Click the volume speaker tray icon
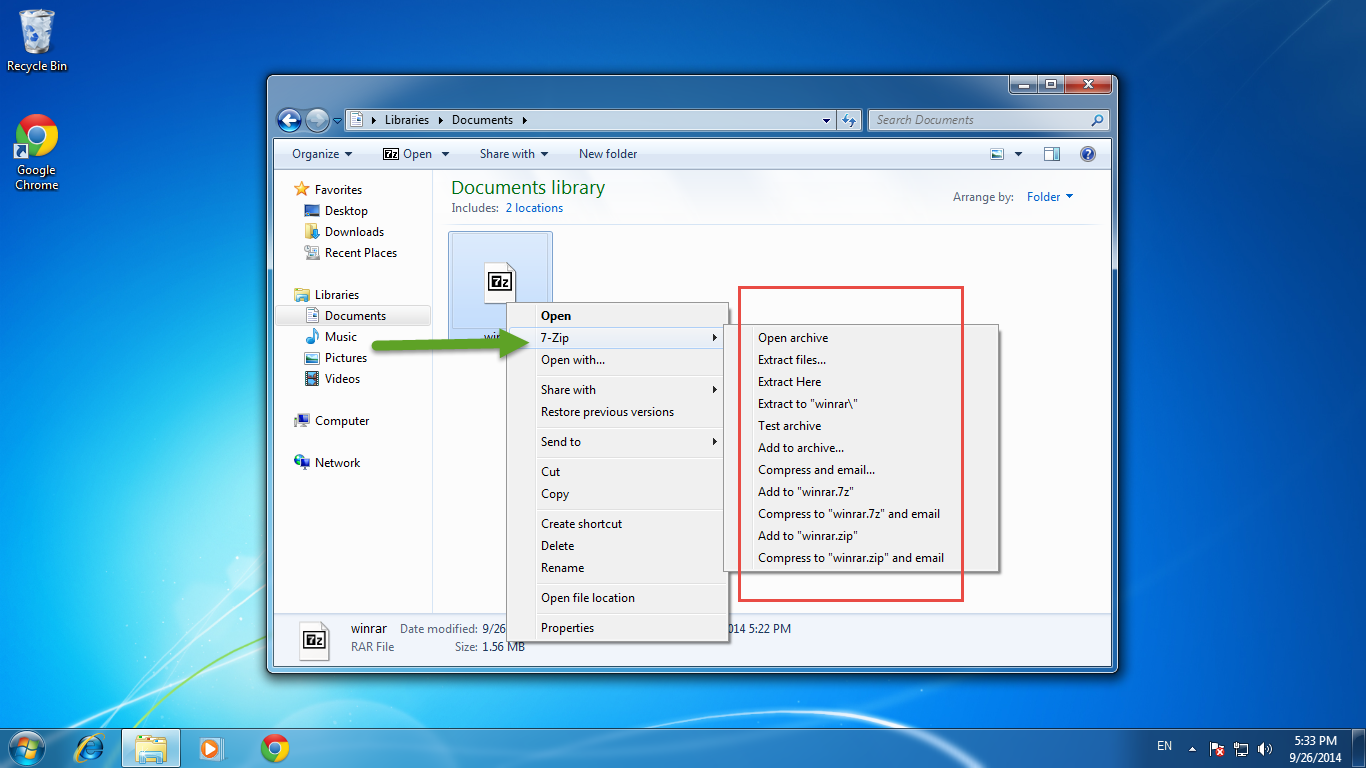 point(1265,748)
